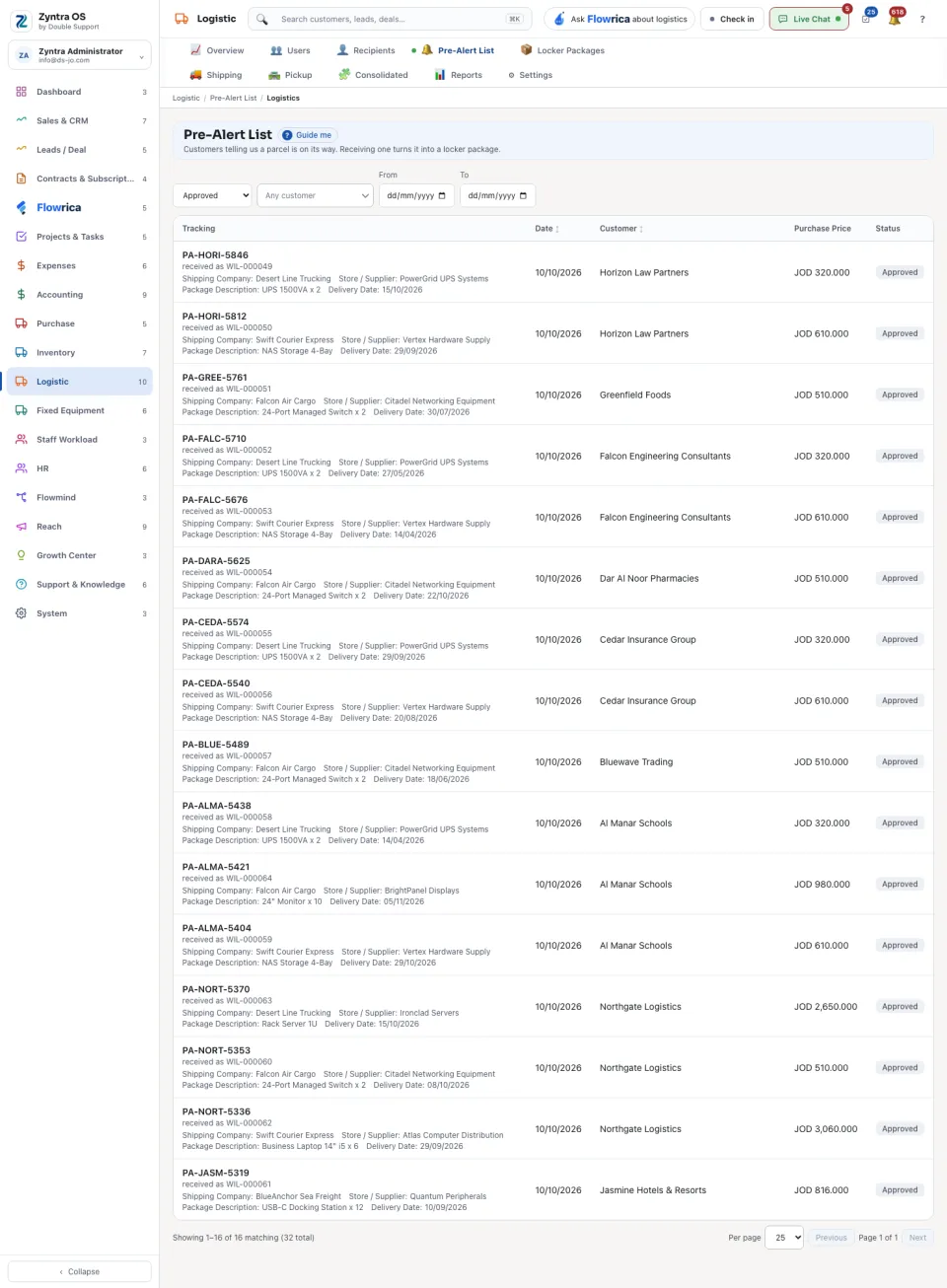Click the JOD 3,060.000 purchase price

point(826,1129)
